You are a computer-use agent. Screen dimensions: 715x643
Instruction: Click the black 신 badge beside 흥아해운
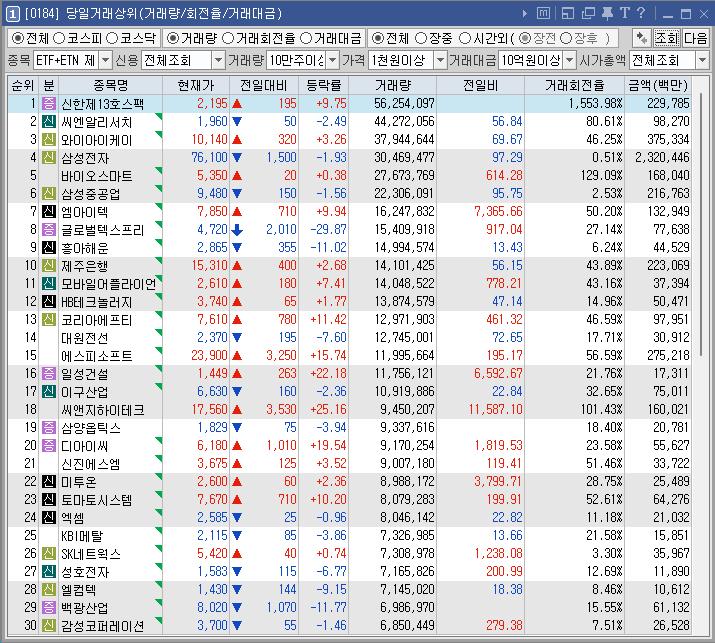49,247
